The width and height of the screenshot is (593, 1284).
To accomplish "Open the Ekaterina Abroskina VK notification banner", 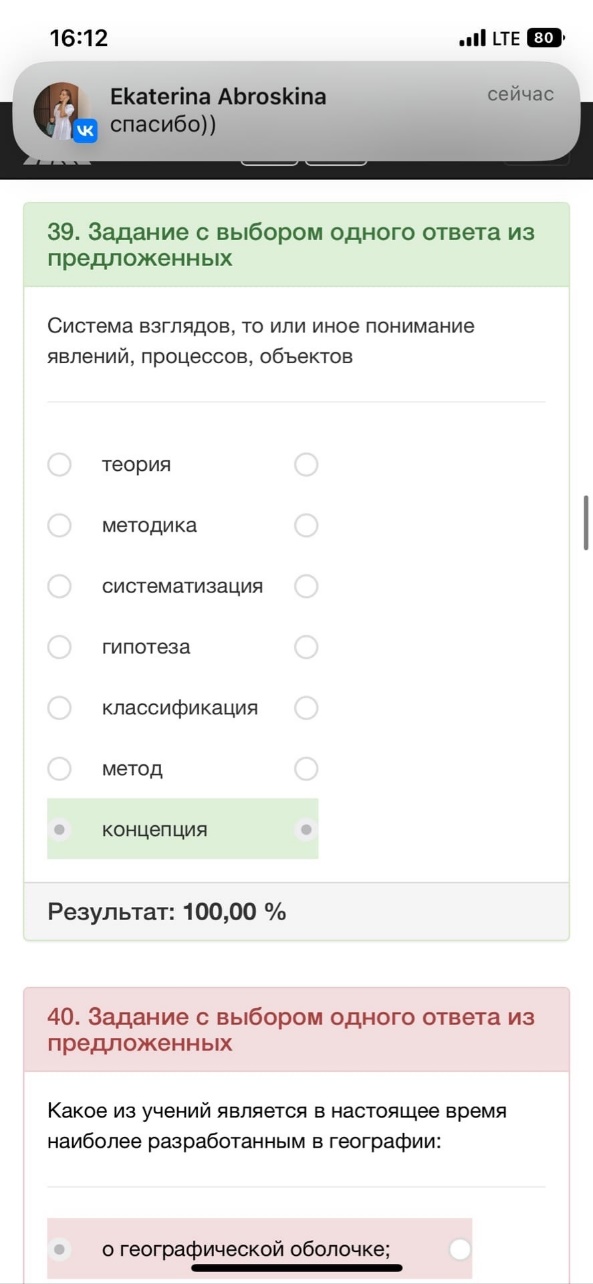I will click(296, 112).
